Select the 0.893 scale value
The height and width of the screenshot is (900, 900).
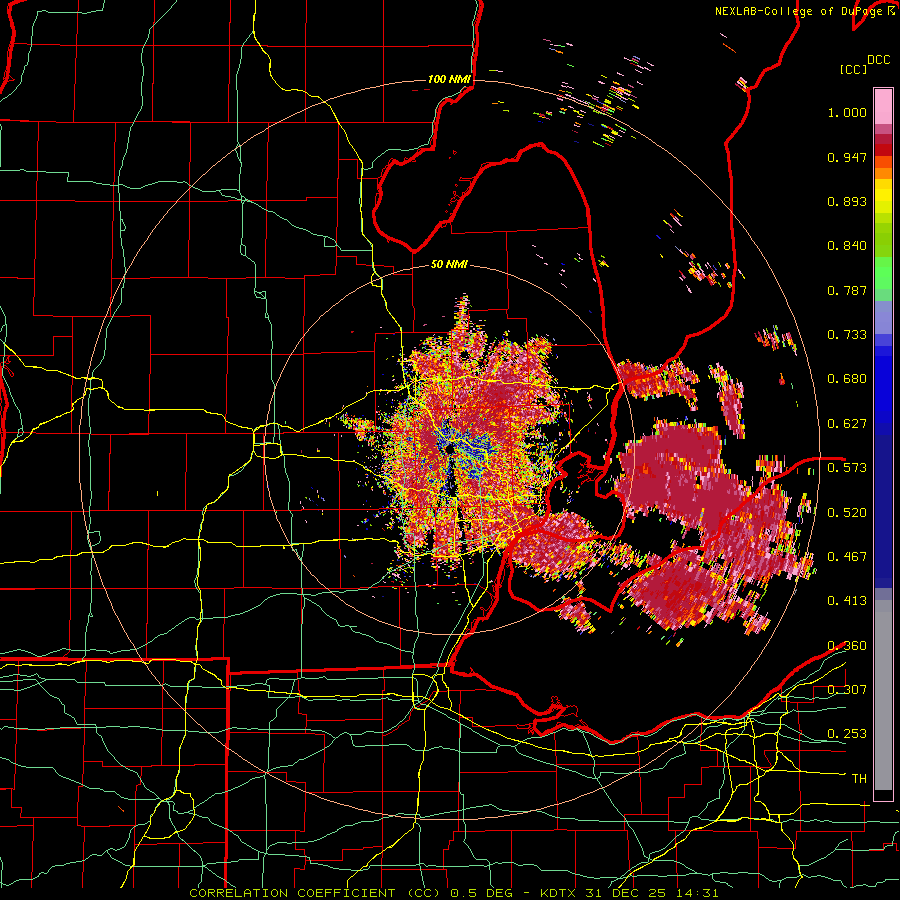pyautogui.click(x=847, y=201)
